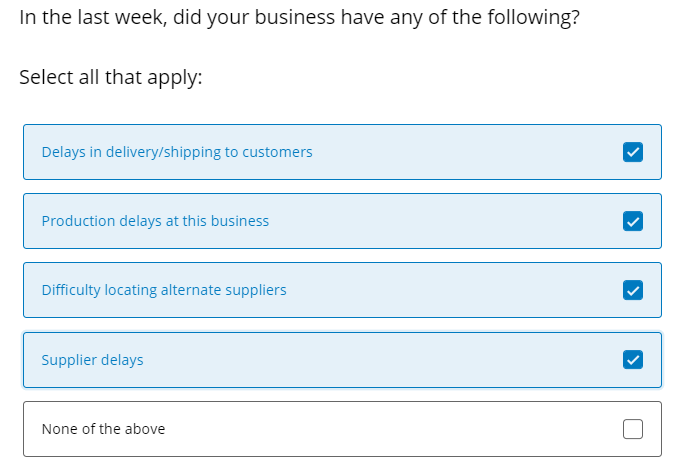
Task: Click the blue checkmark icon beside delivery/shipping delays
Action: point(633,152)
